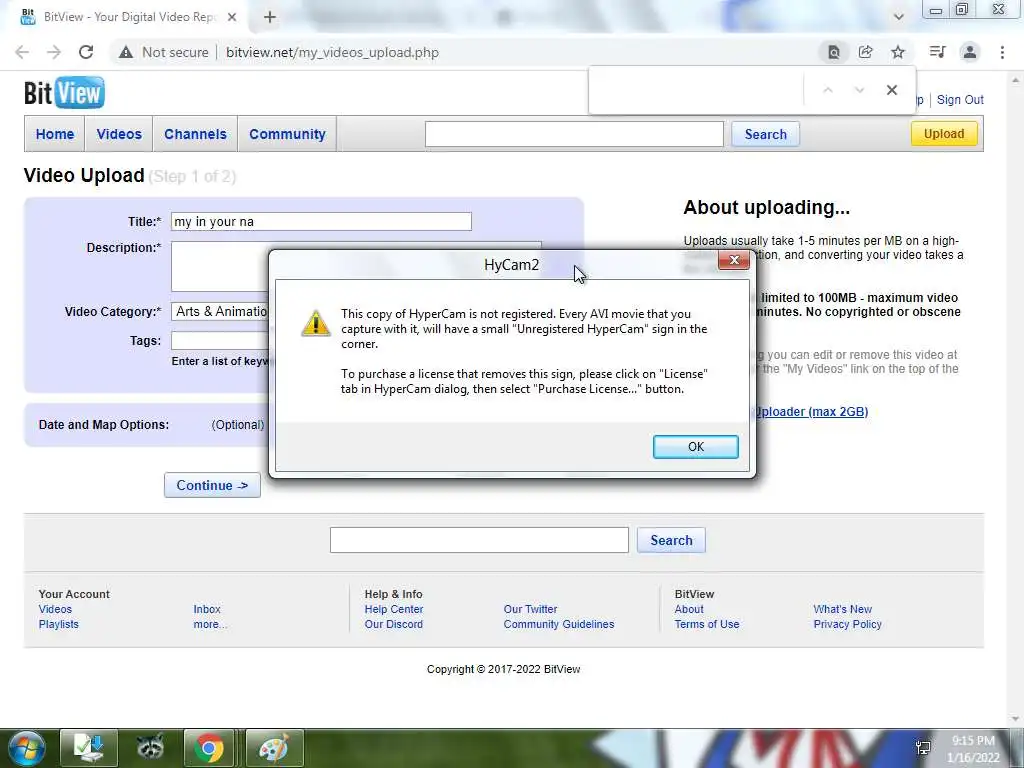Image resolution: width=1024 pixels, height=768 pixels.
Task: Open the Windows Start menu
Action: [x=26, y=748]
